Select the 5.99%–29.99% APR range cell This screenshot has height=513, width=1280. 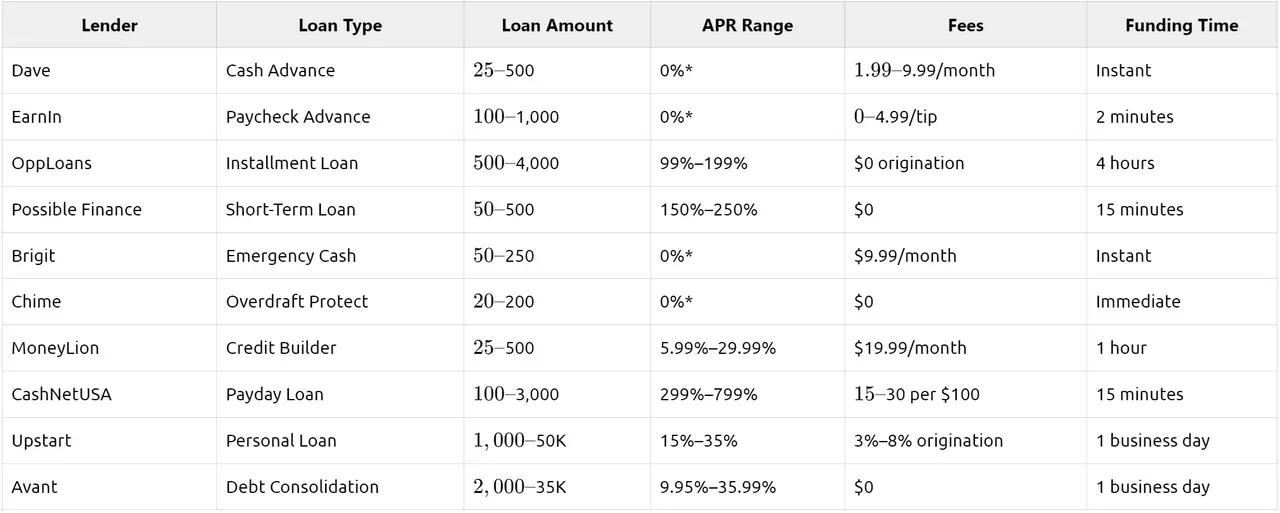(747, 348)
